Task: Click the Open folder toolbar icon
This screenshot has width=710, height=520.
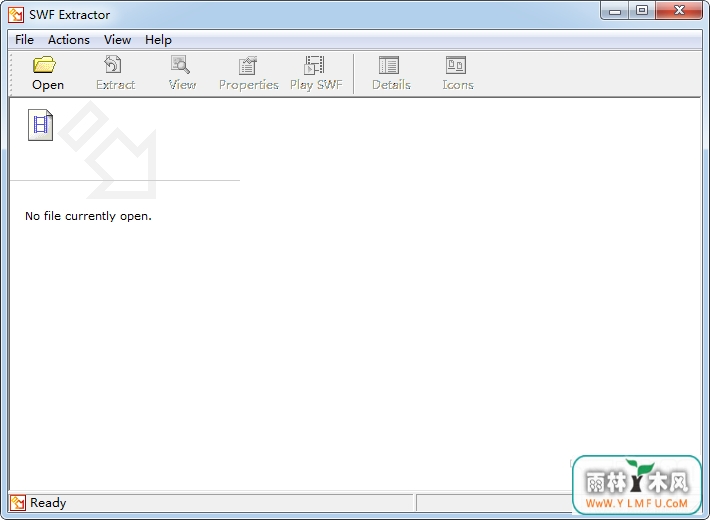Action: coord(44,65)
